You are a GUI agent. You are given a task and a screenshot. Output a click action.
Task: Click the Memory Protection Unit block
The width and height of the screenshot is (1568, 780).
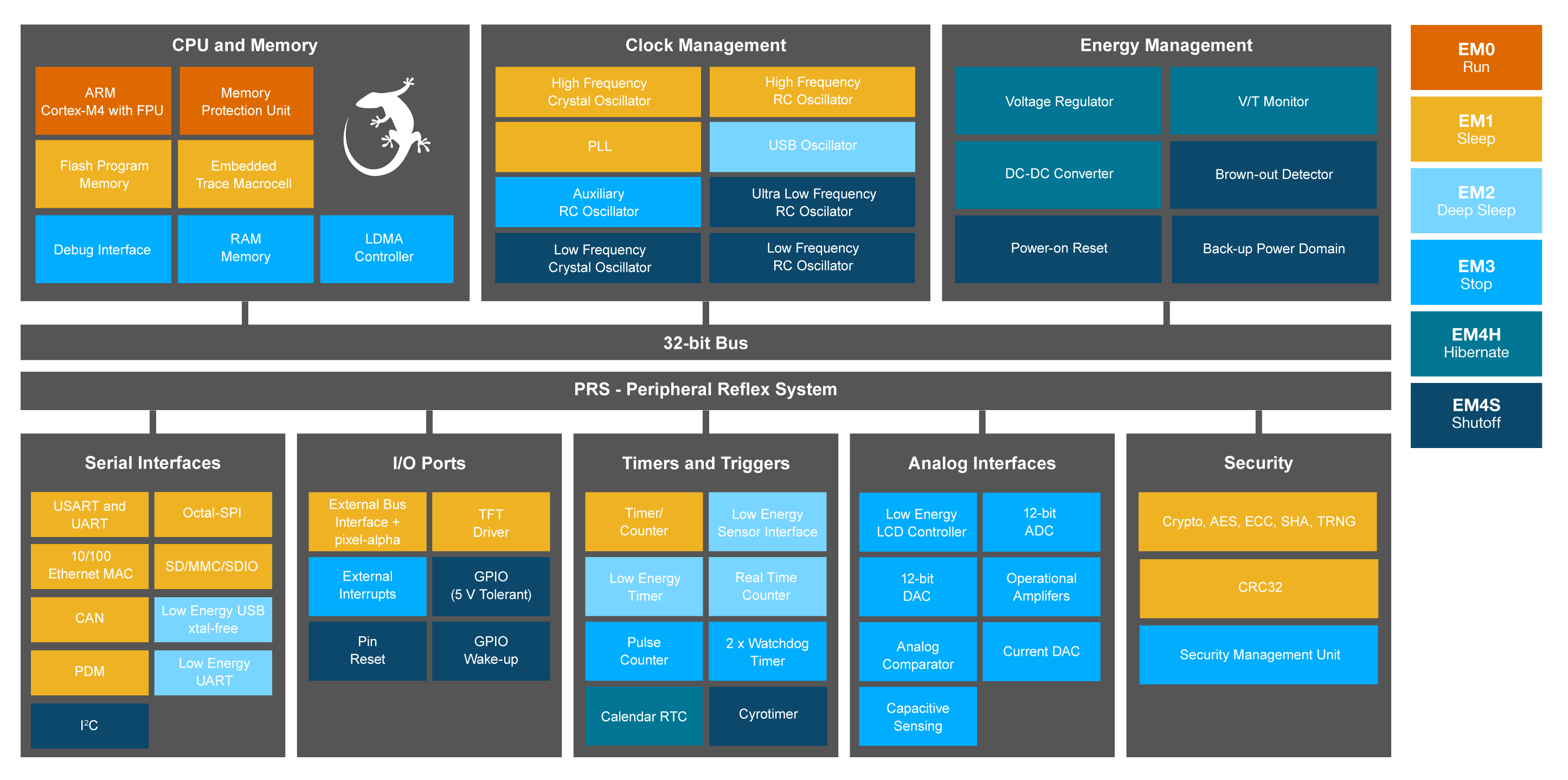[246, 101]
